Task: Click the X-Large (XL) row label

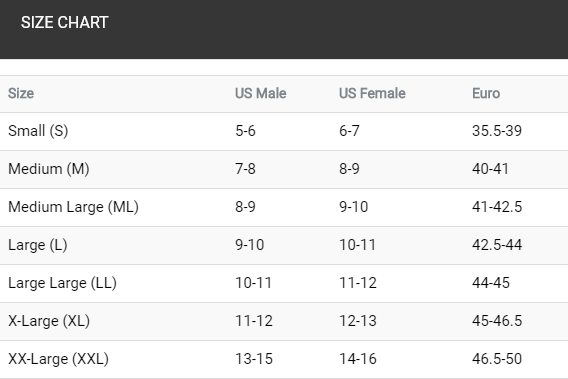Action: coord(49,321)
